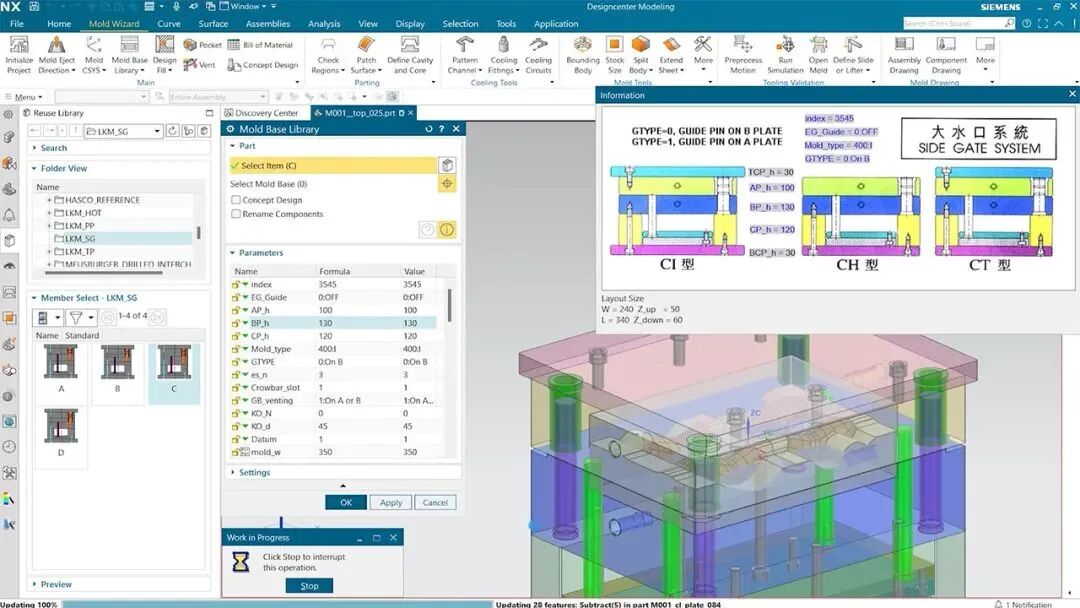Expand the HASCO_REFERENCE folder node
The height and width of the screenshot is (608, 1080).
pos(49,200)
